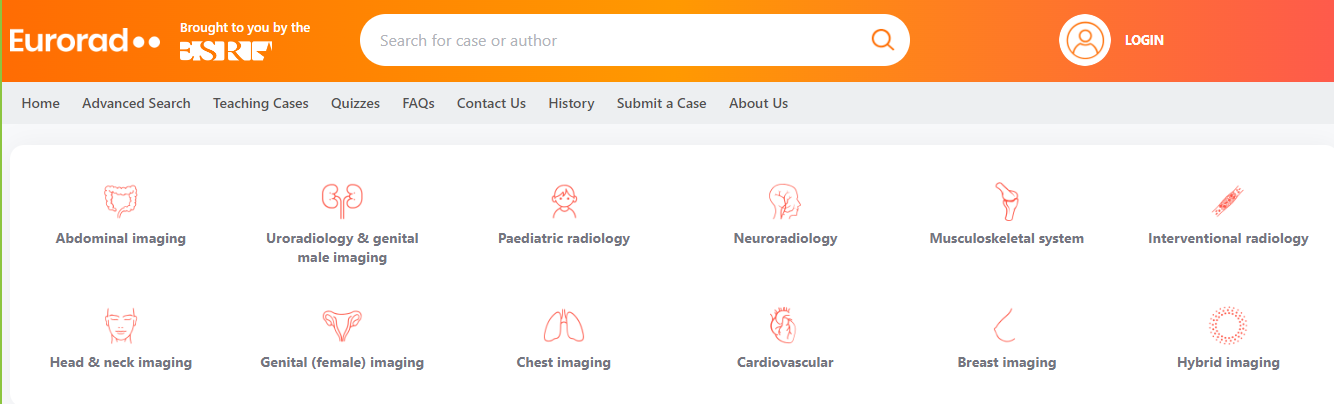Go to the Teaching Cases page

(x=261, y=103)
